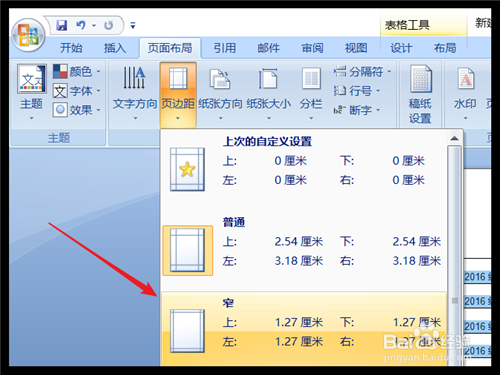Screen dimensions: 500x375
Task: Choose the 窄 narrow margin preset
Action: coord(303,329)
